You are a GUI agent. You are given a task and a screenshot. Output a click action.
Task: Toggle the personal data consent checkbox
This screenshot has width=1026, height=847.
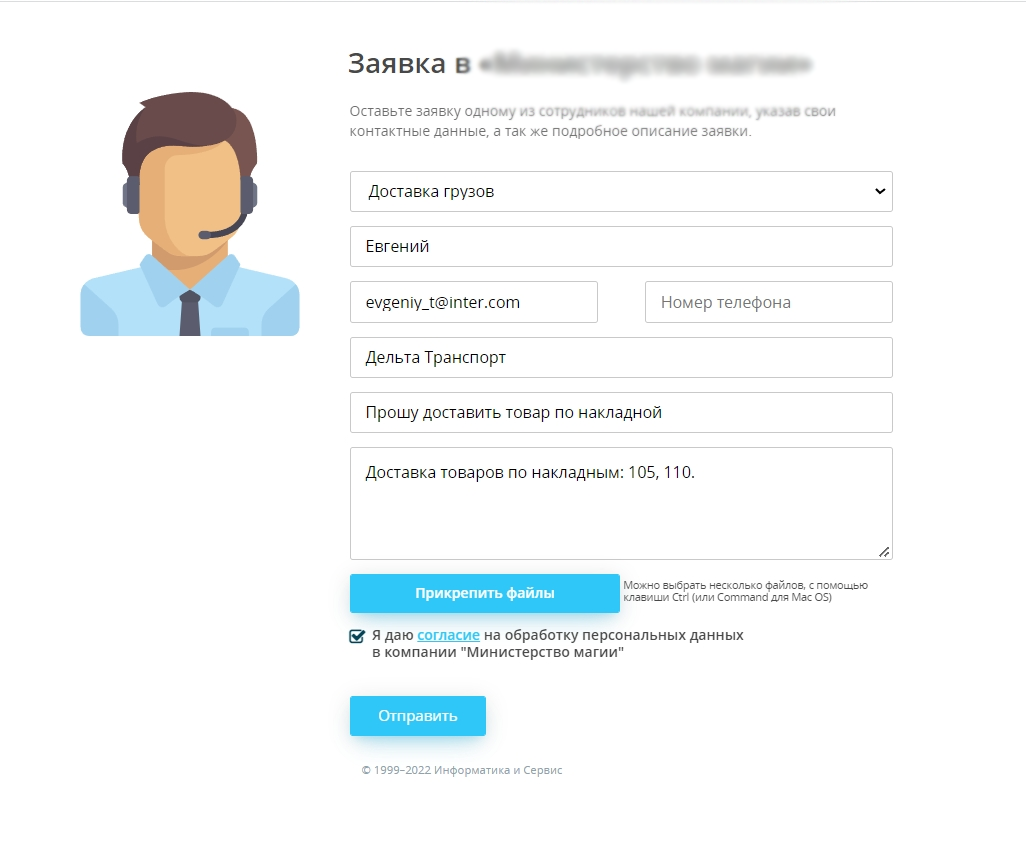[x=357, y=636]
